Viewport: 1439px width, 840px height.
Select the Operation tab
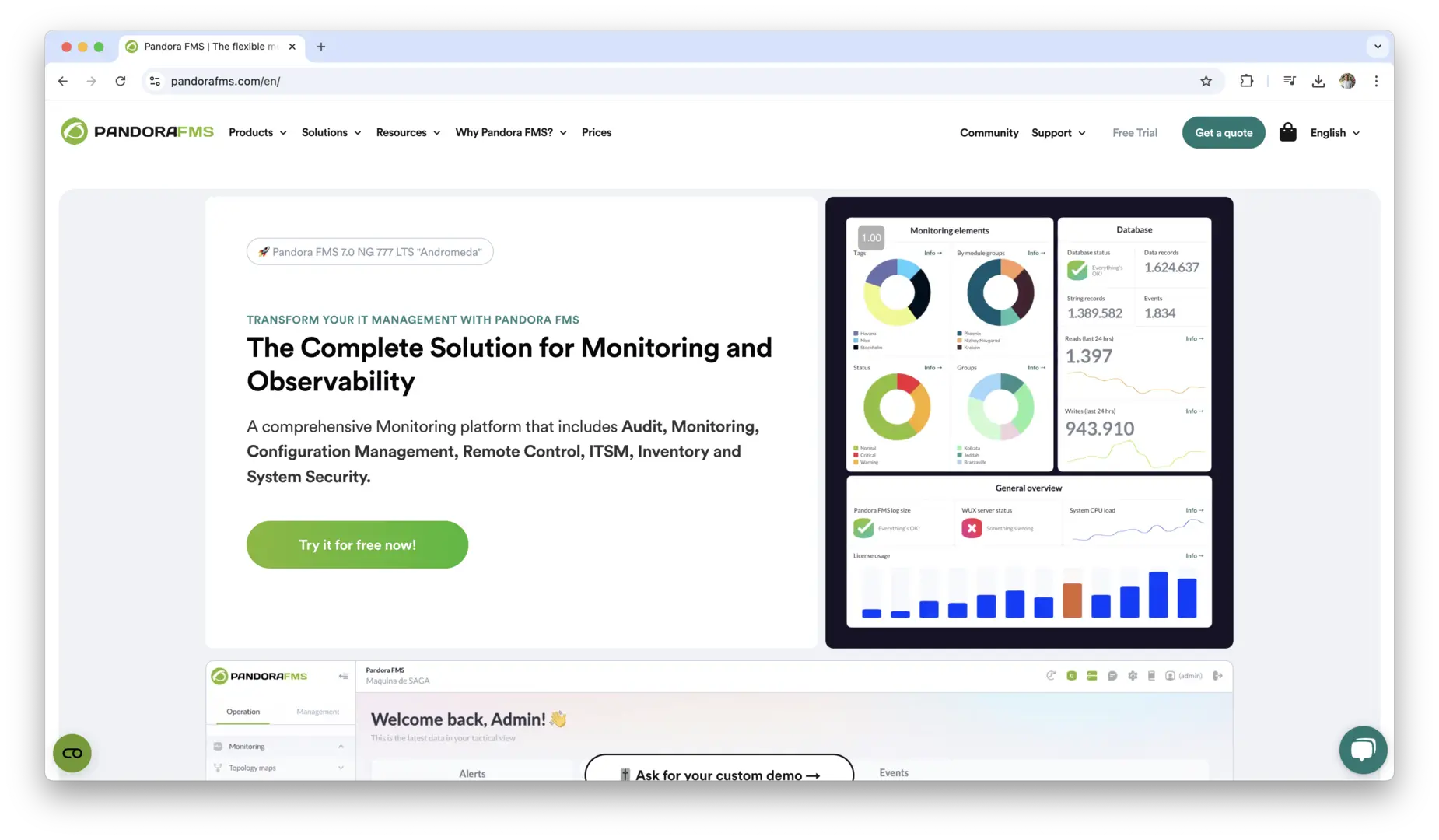coord(243,712)
